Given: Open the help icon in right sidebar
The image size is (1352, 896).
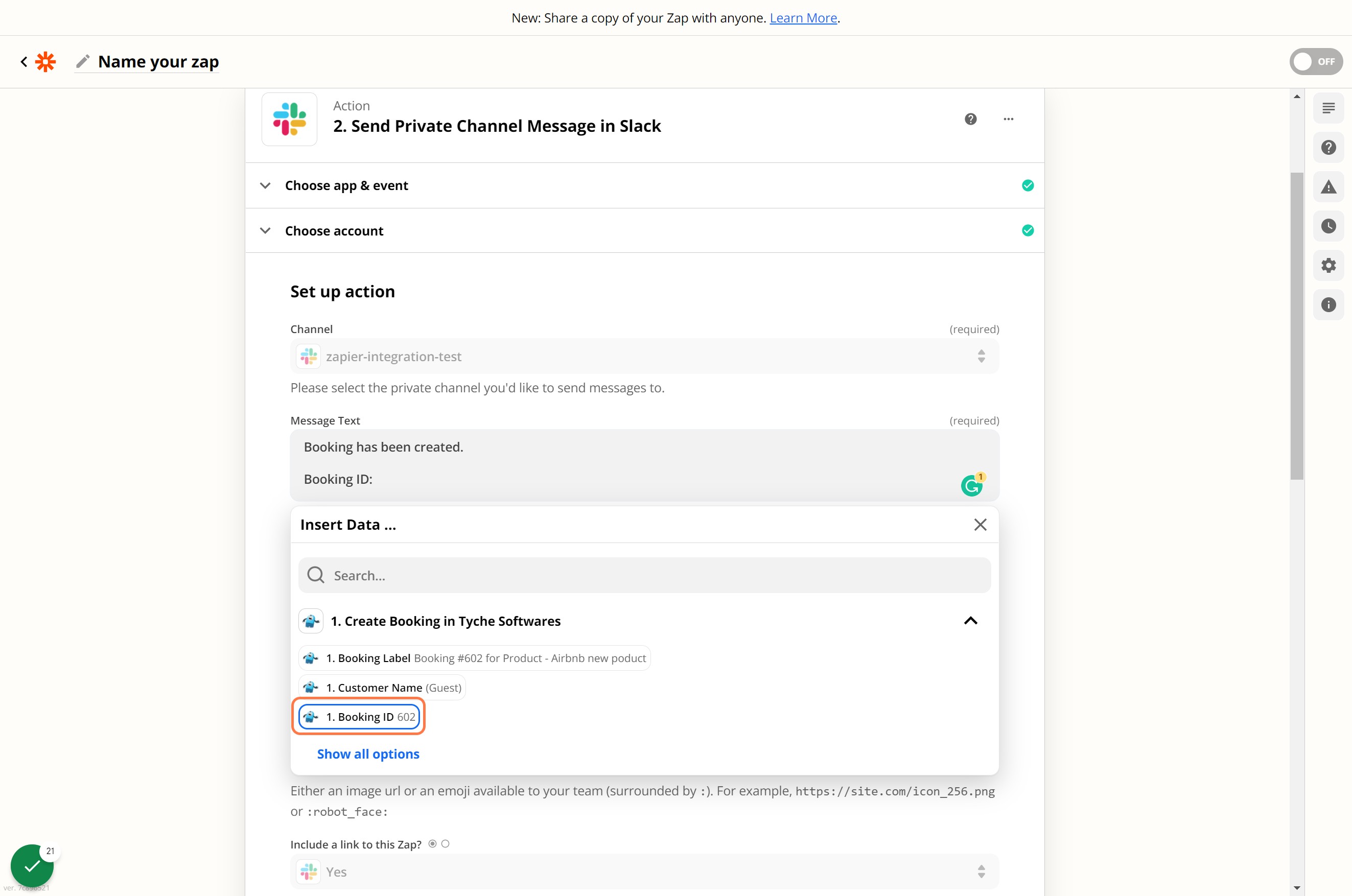Looking at the screenshot, I should pos(1328,148).
